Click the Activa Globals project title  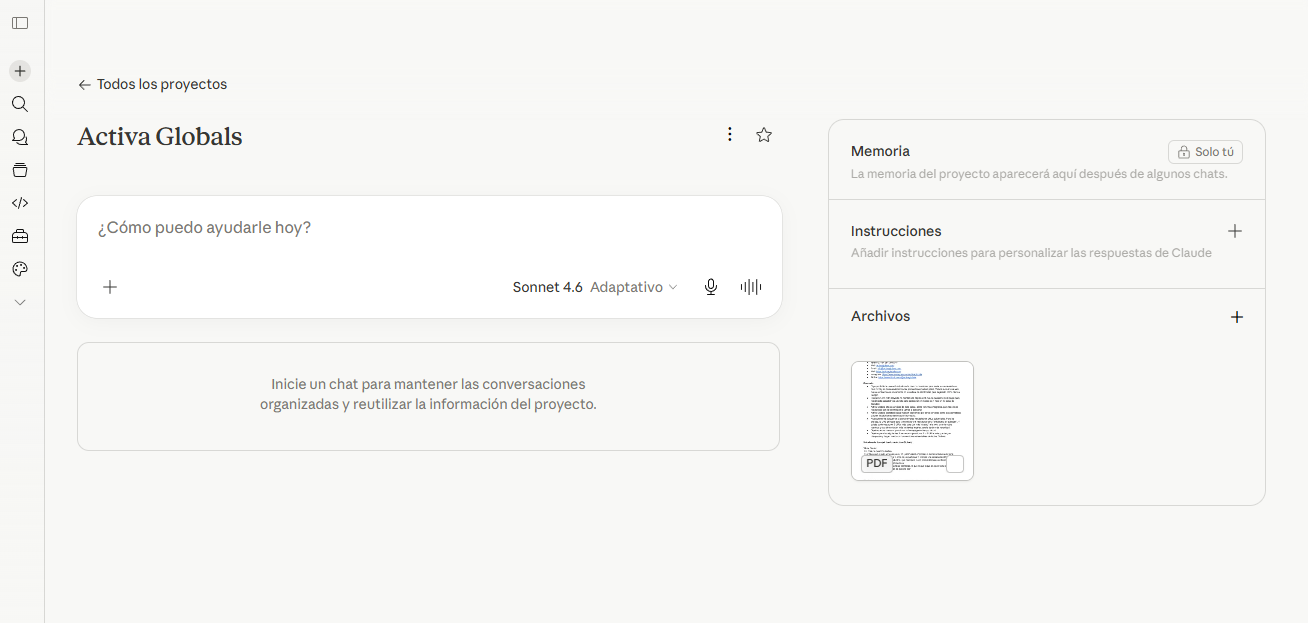click(x=160, y=136)
